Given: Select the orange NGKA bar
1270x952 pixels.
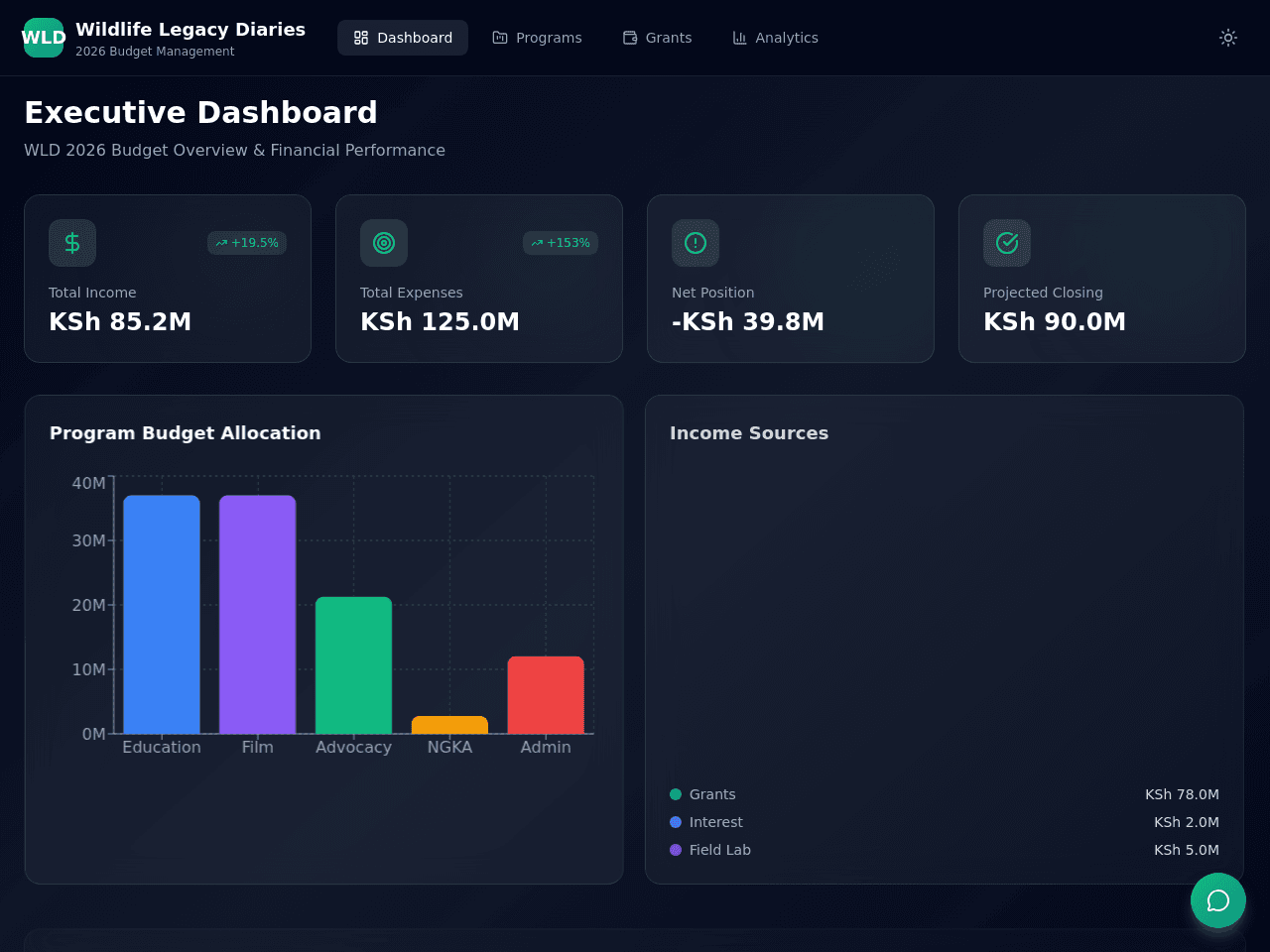Looking at the screenshot, I should [x=449, y=725].
